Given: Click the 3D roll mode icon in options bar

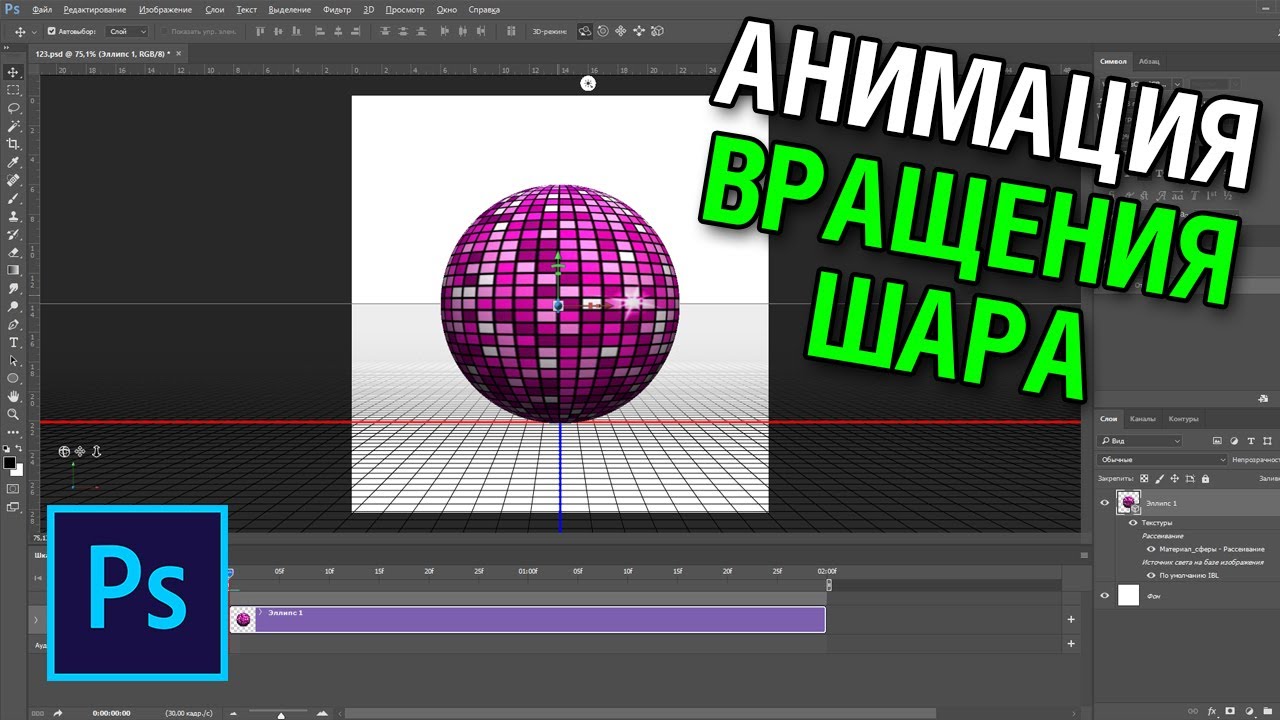Looking at the screenshot, I should (x=603, y=31).
